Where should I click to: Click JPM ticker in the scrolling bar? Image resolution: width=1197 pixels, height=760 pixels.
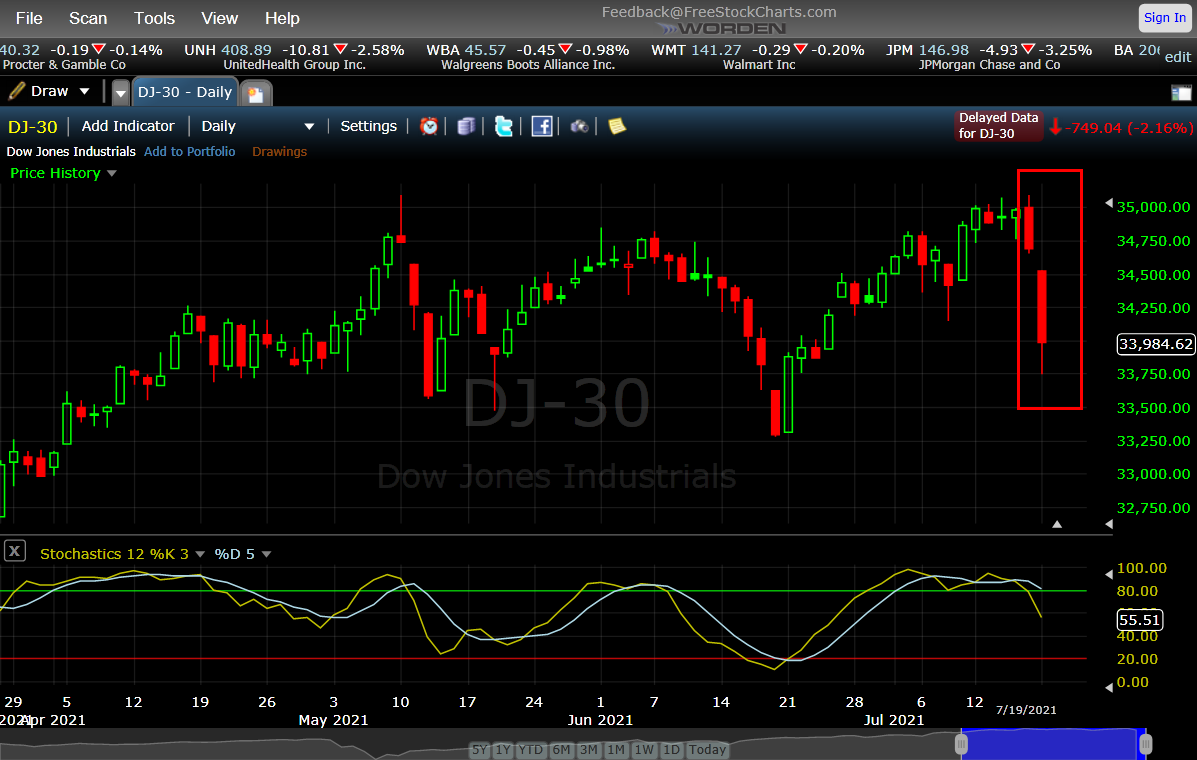(989, 56)
